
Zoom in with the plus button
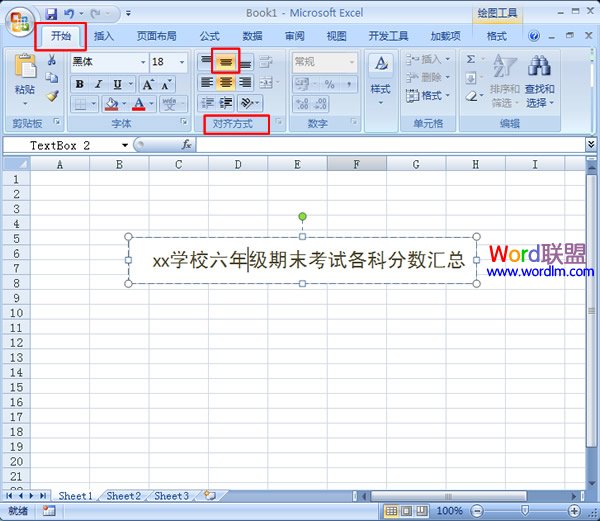(574, 511)
